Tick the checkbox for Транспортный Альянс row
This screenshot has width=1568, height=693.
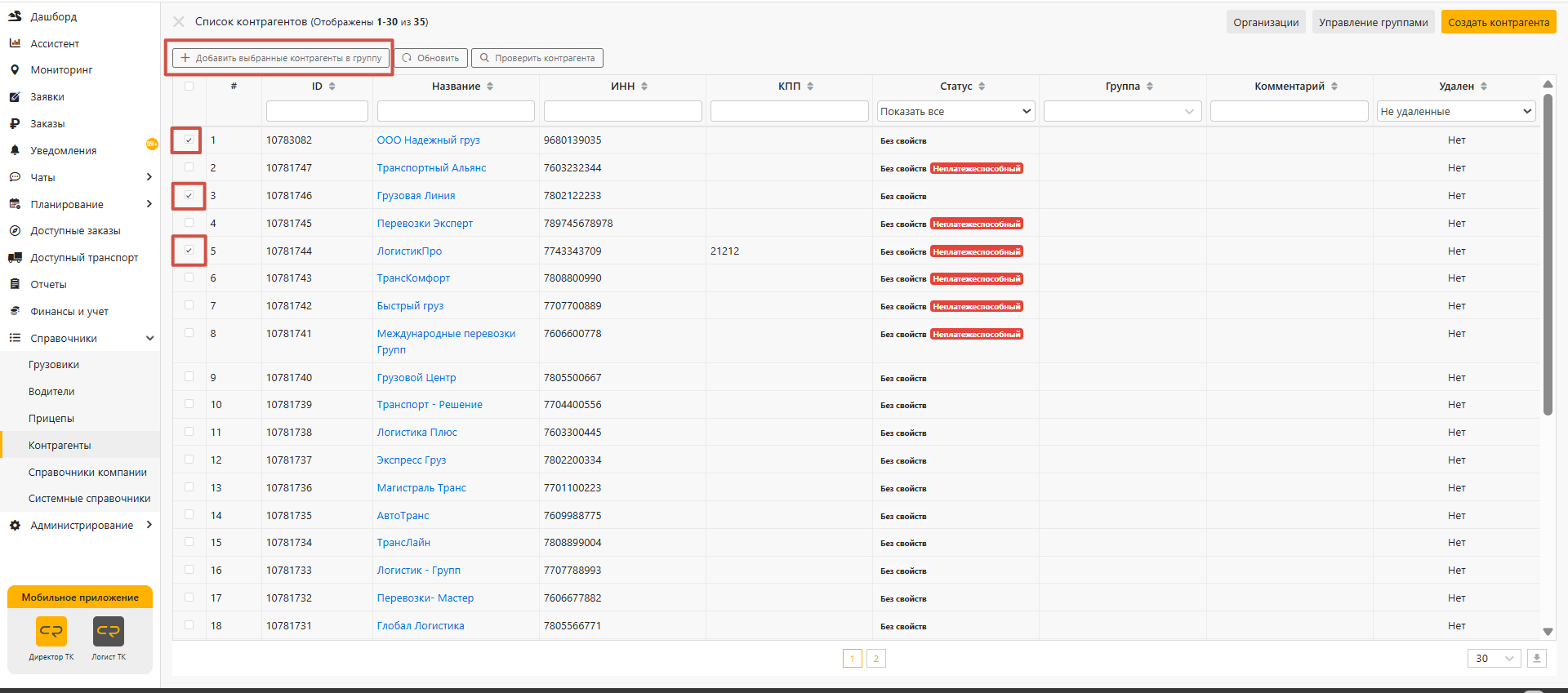189,167
